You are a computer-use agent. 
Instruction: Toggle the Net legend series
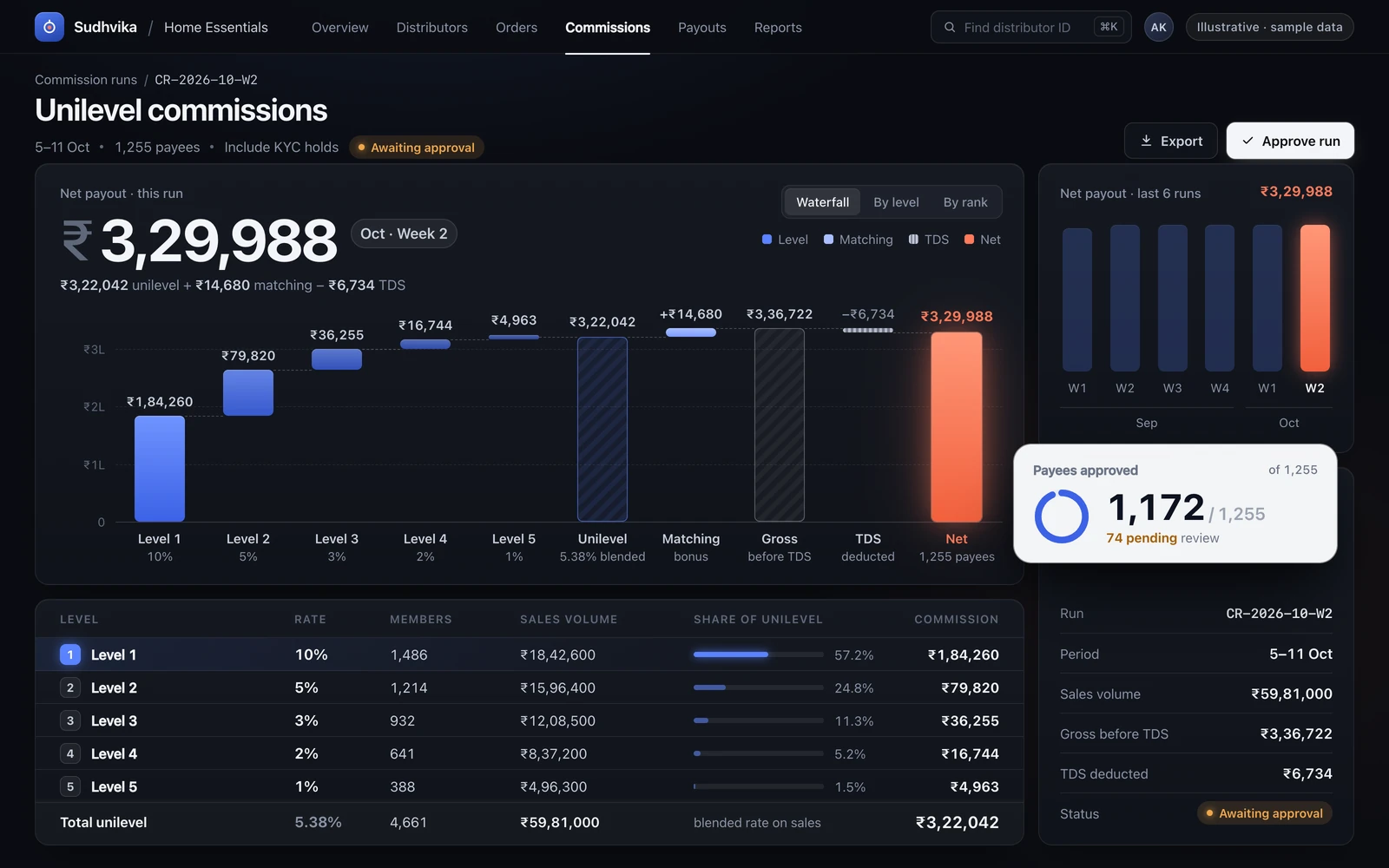[x=983, y=240]
